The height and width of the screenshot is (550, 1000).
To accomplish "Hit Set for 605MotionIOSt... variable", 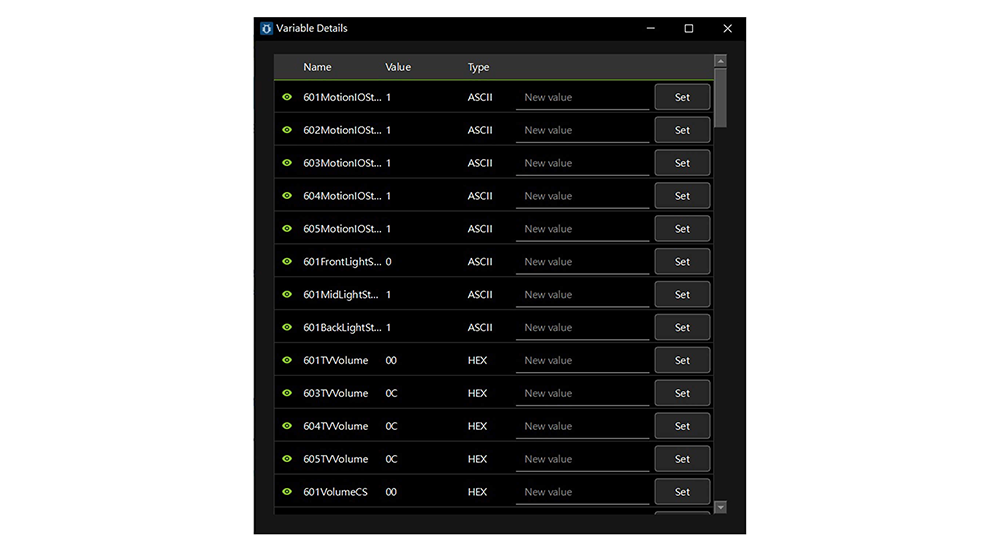I will [x=682, y=228].
